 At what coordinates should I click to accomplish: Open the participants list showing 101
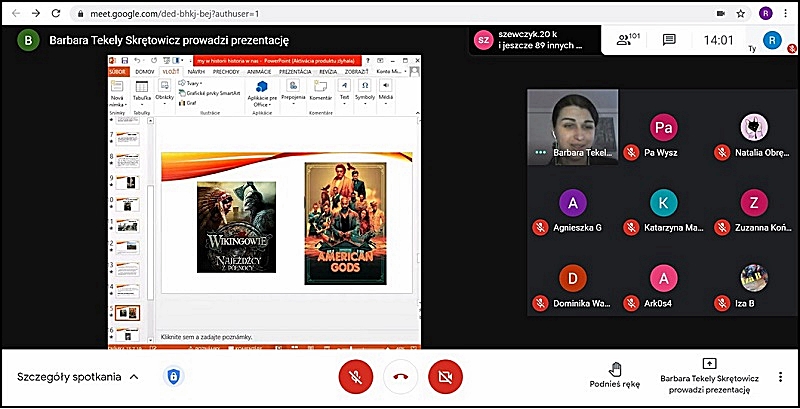click(628, 39)
